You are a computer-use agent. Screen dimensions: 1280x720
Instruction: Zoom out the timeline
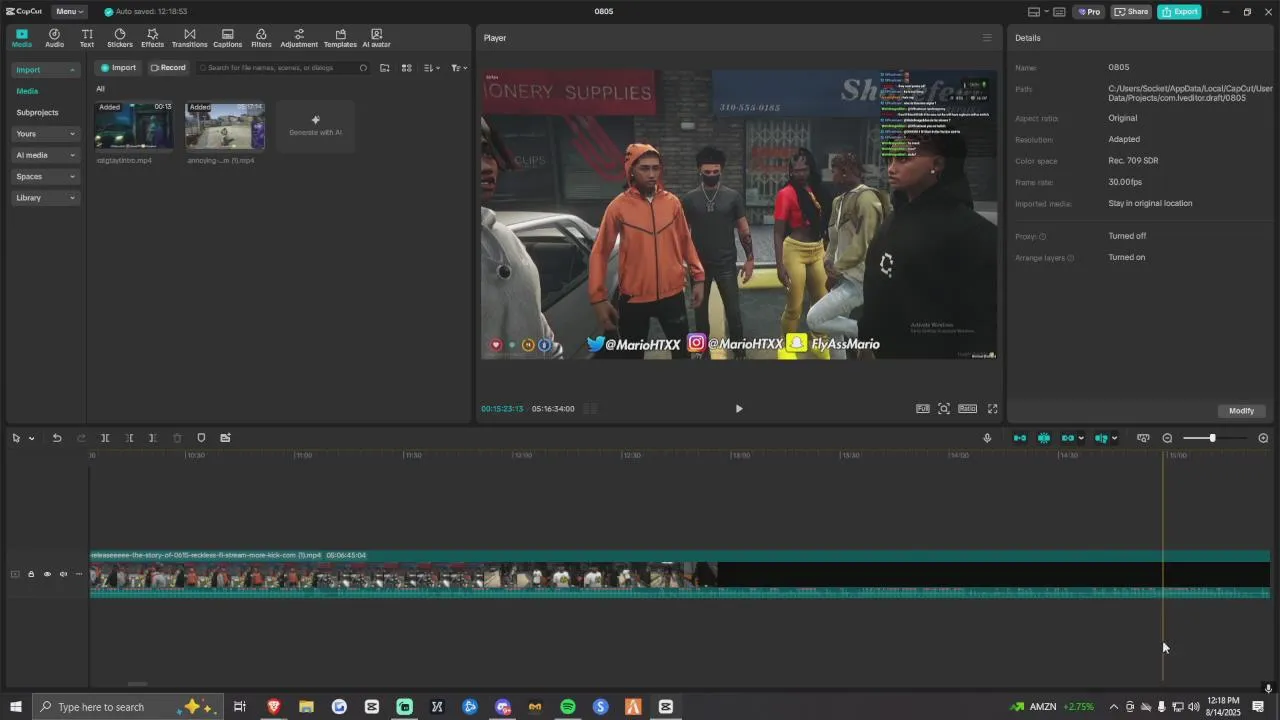click(x=1167, y=438)
